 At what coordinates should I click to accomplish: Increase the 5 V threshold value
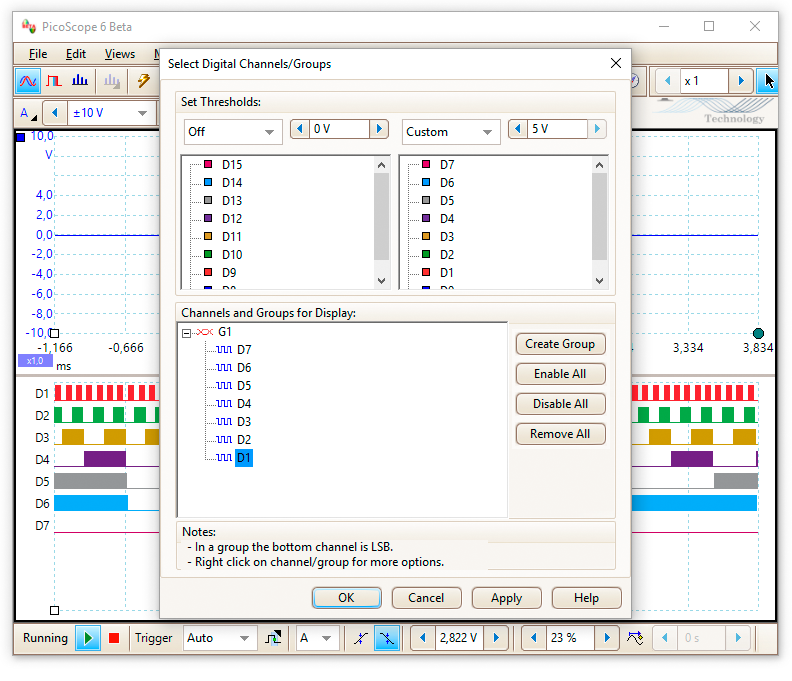point(597,129)
